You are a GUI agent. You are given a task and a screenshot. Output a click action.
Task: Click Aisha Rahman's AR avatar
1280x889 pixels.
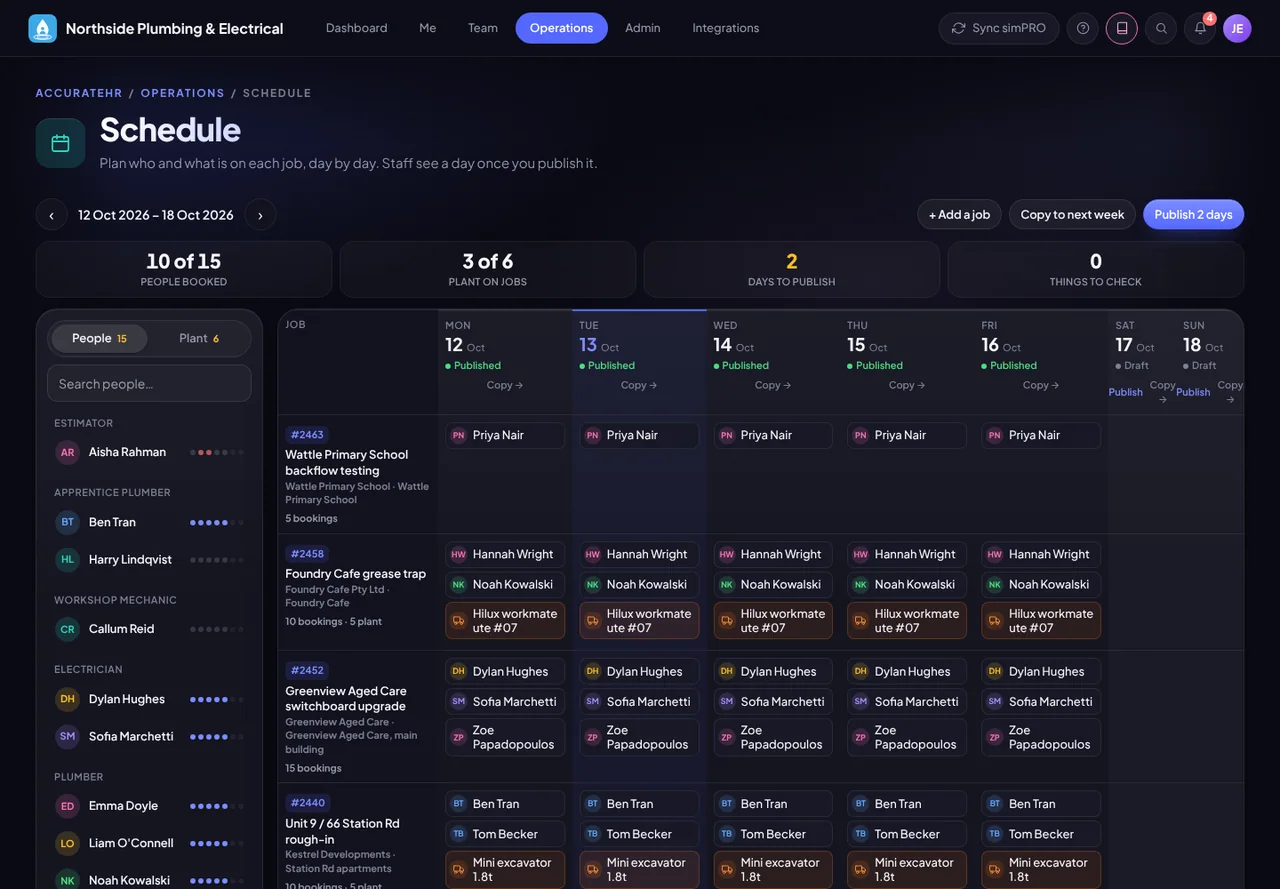67,452
